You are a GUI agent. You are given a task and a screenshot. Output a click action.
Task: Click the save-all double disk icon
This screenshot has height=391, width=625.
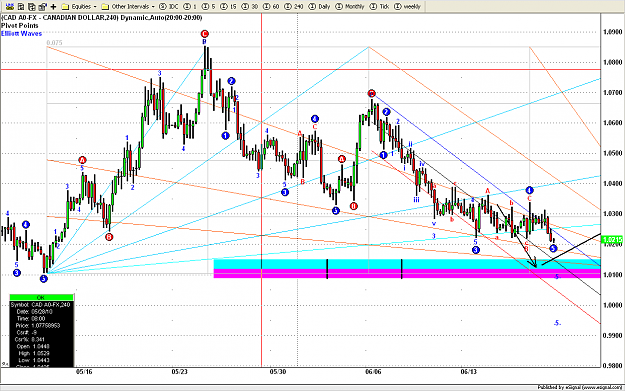click(32, 6)
